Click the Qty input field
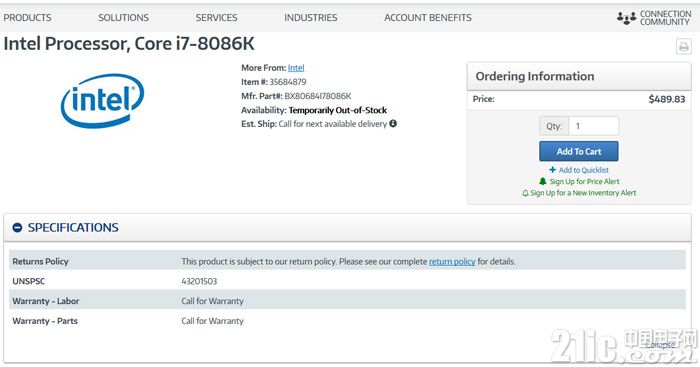Image resolution: width=700 pixels, height=367 pixels. (594, 126)
